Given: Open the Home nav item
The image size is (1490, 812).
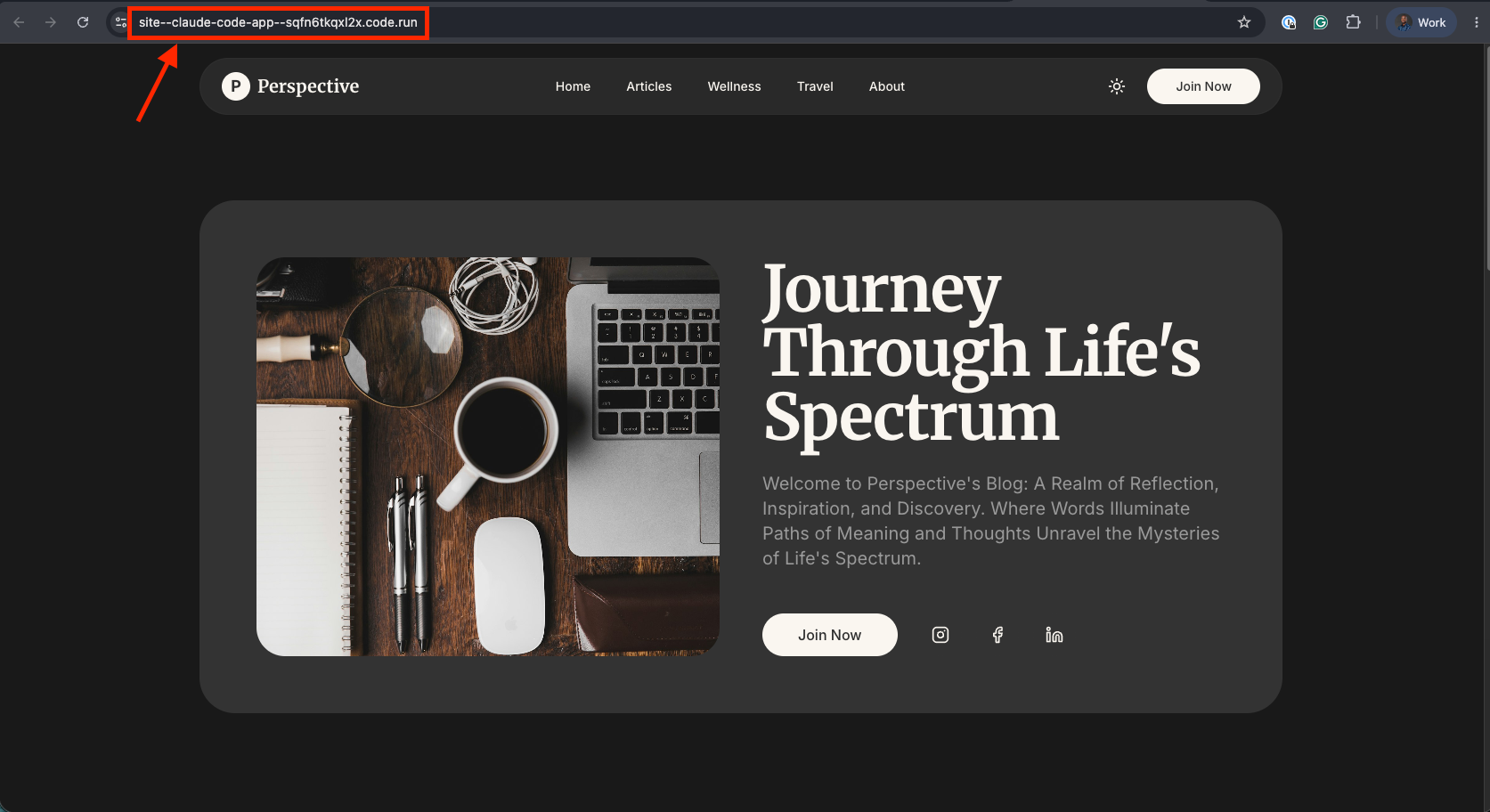Looking at the screenshot, I should (x=573, y=86).
